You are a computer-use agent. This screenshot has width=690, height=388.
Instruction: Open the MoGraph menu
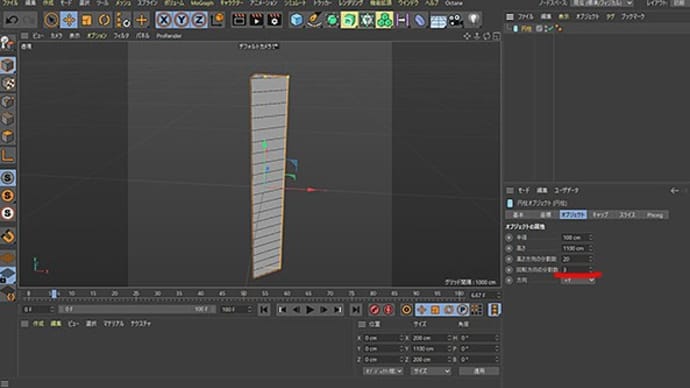tap(202, 3)
